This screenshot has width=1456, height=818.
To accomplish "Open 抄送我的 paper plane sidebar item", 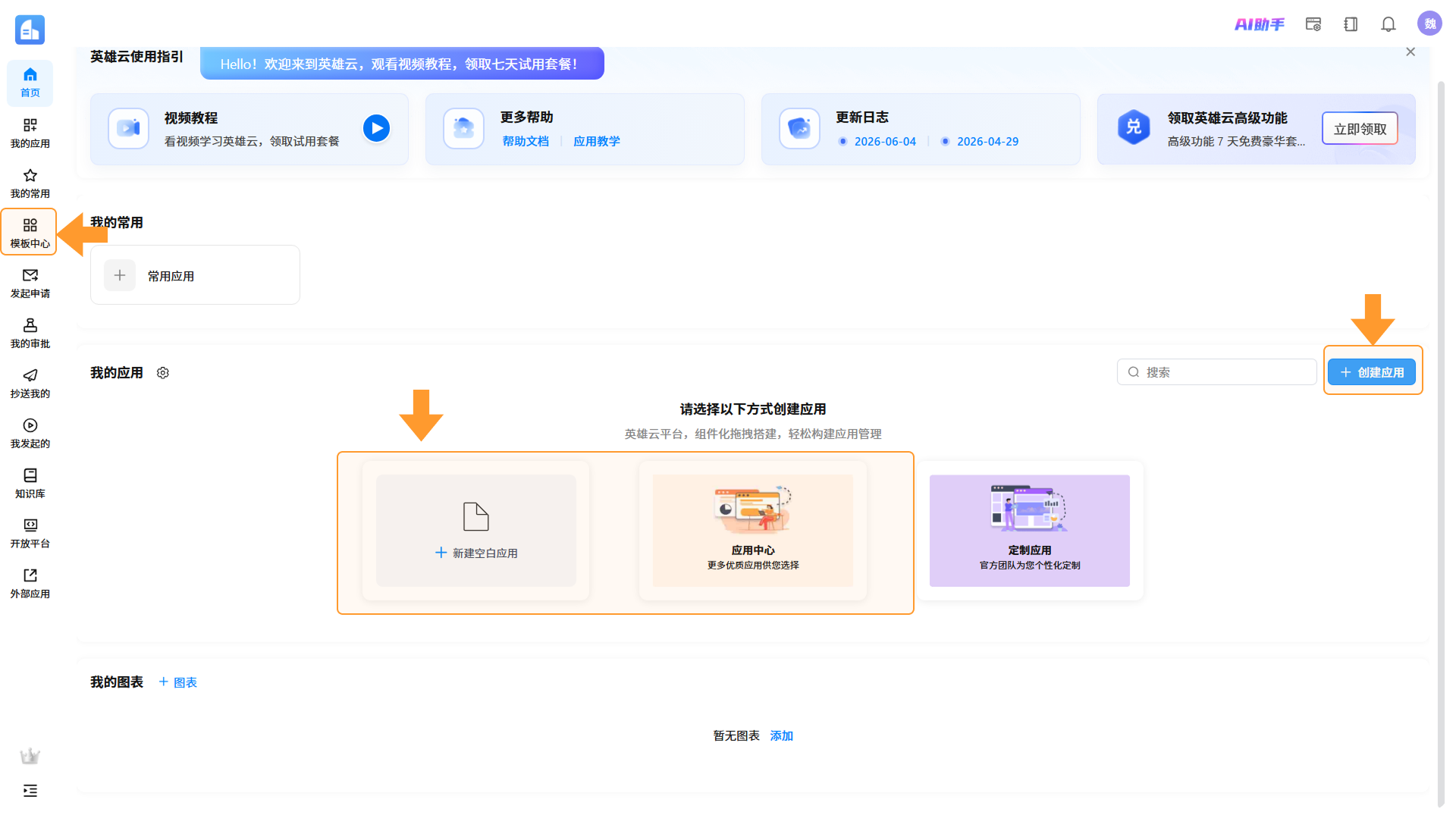I will point(30,383).
